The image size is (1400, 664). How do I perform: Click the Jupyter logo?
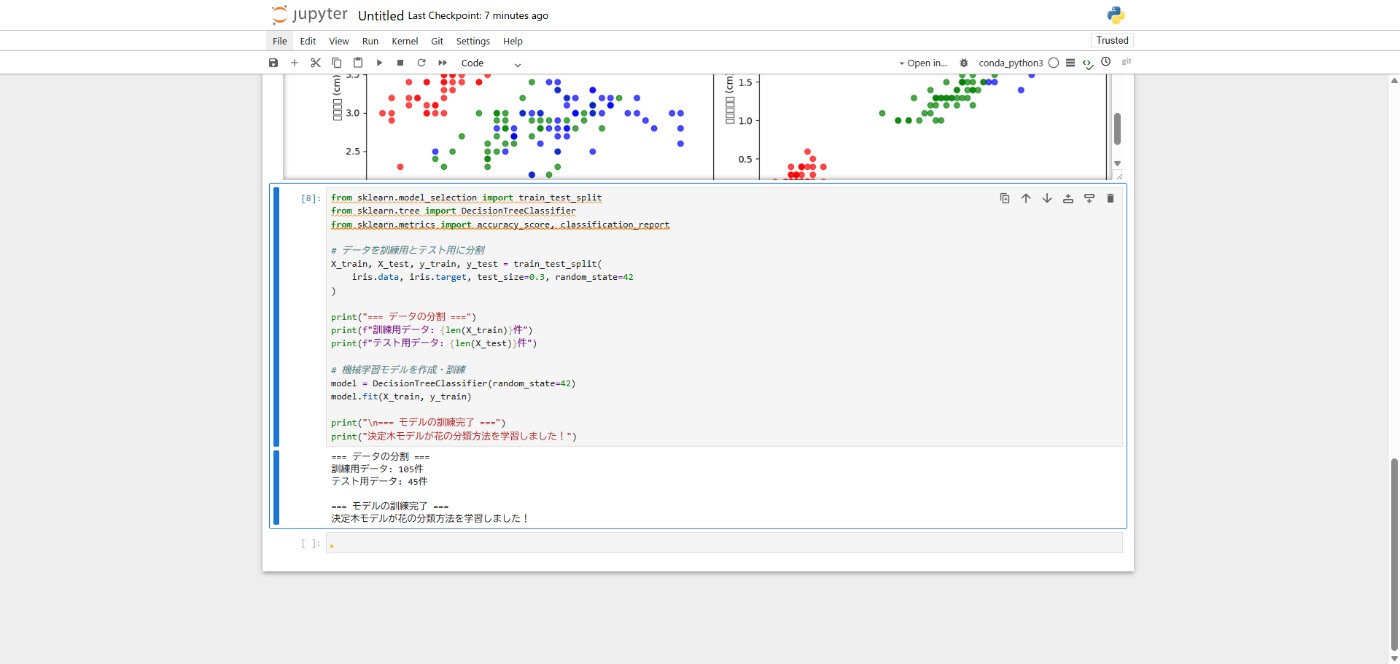(x=310, y=15)
